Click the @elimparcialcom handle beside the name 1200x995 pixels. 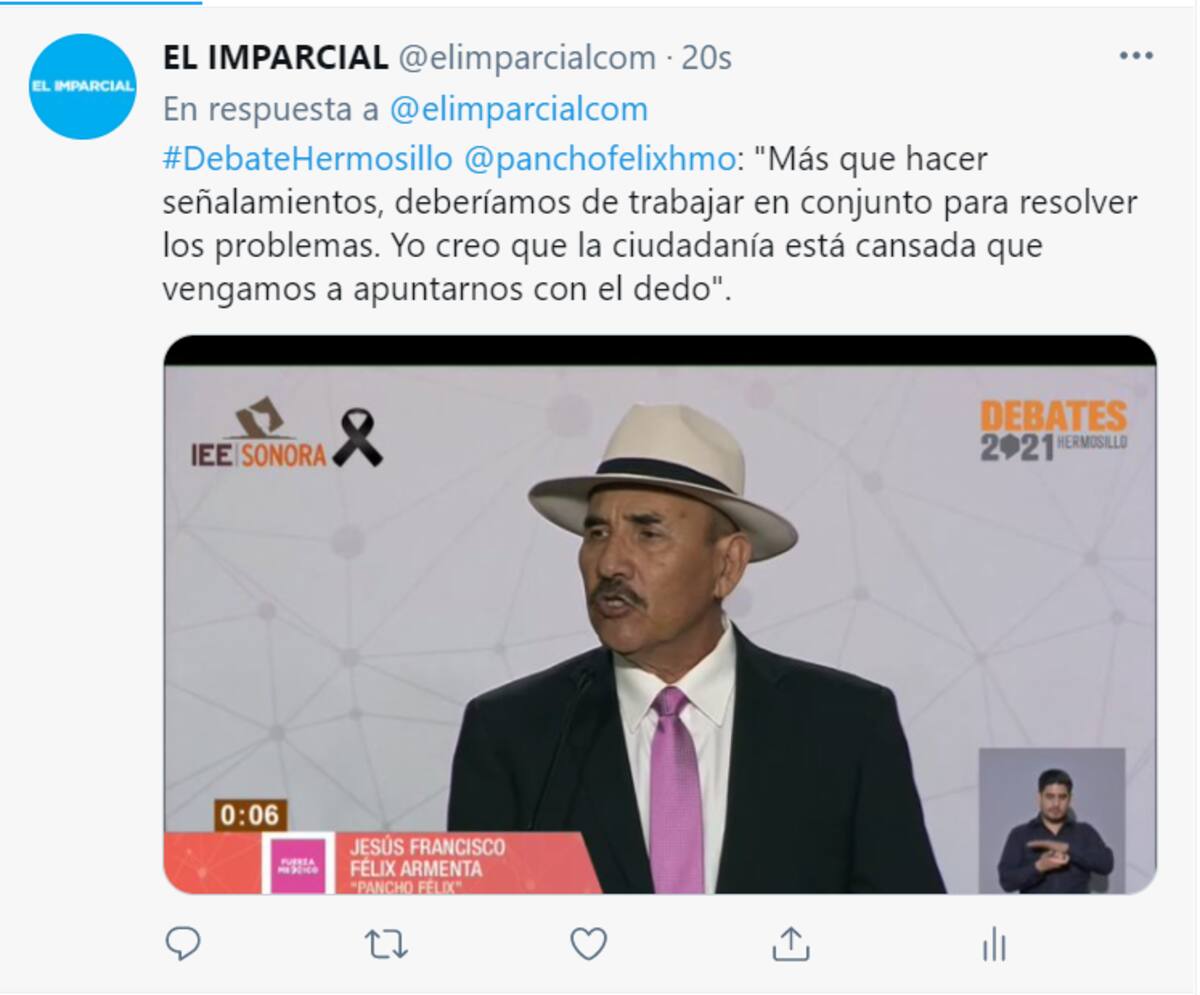pos(527,58)
